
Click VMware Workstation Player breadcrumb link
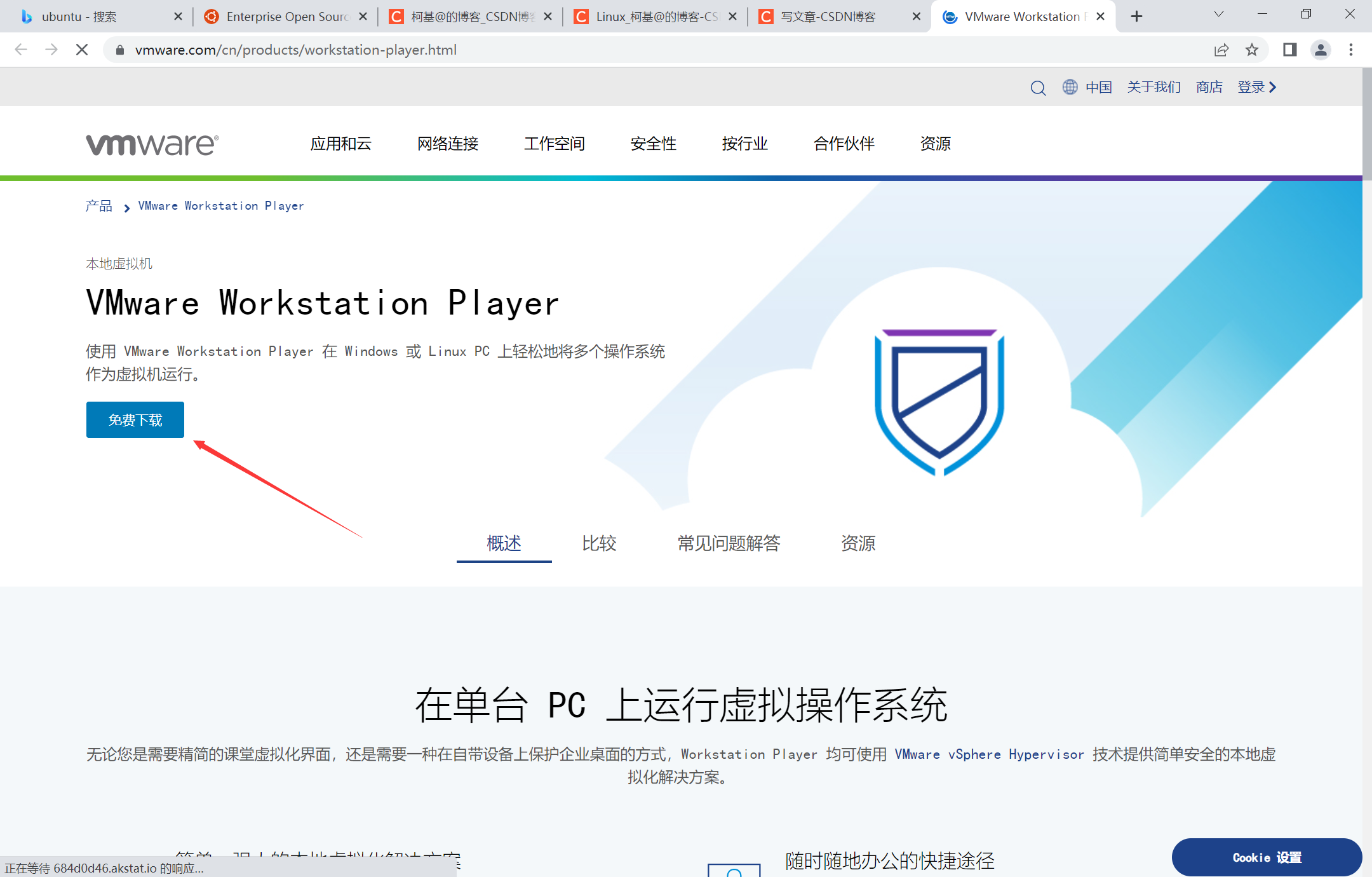point(221,206)
